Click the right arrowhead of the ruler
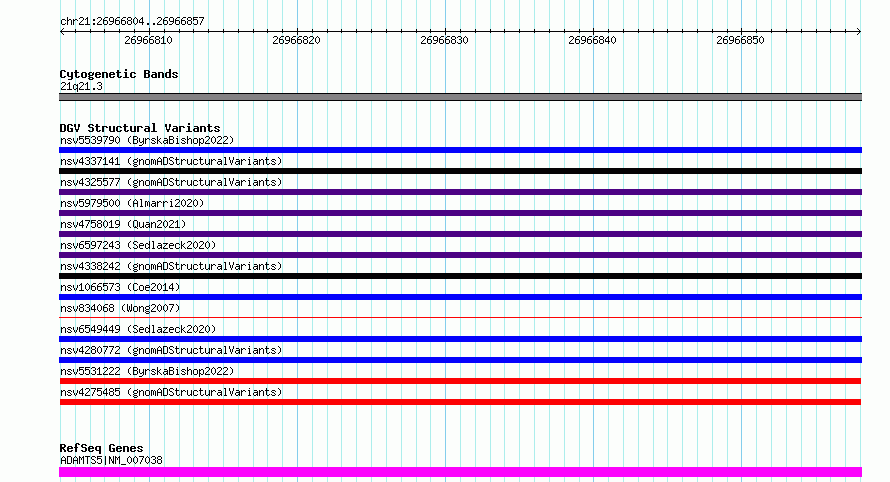890x482 pixels. click(859, 32)
